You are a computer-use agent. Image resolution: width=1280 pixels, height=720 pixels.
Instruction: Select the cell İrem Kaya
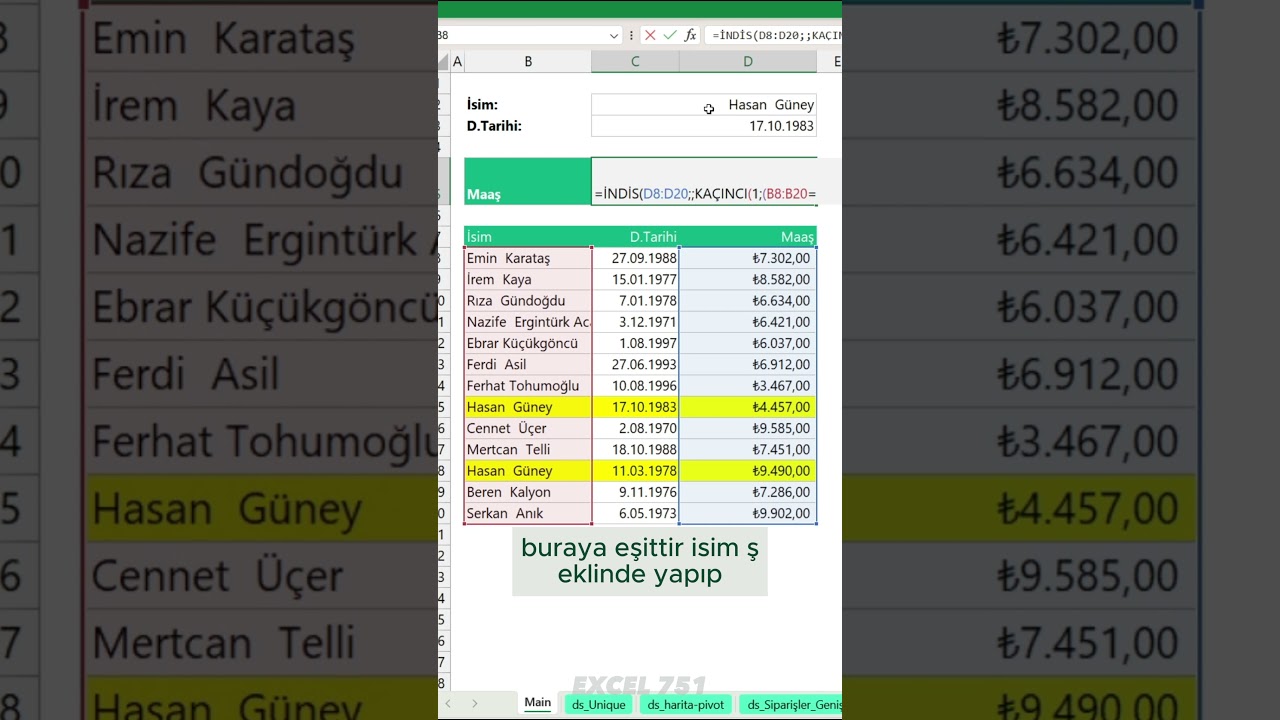(528, 279)
